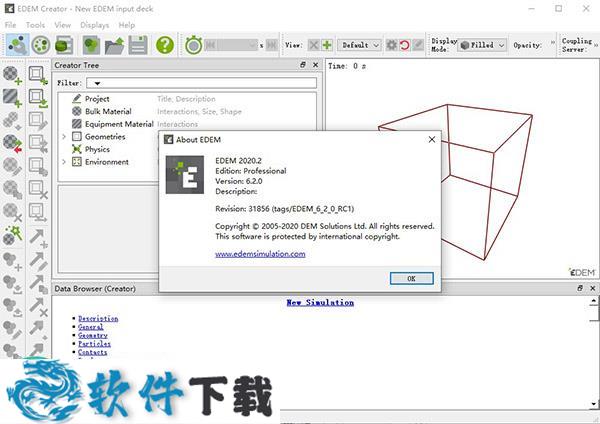600x424 pixels.
Task: Open the Tools menu
Action: coord(35,25)
